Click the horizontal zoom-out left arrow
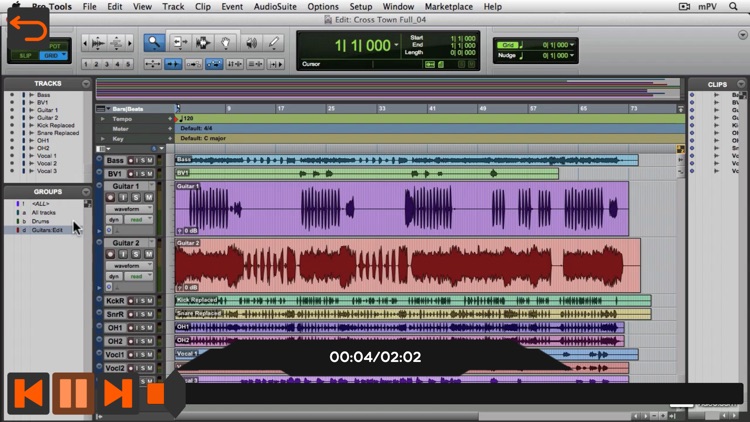 coord(85,43)
